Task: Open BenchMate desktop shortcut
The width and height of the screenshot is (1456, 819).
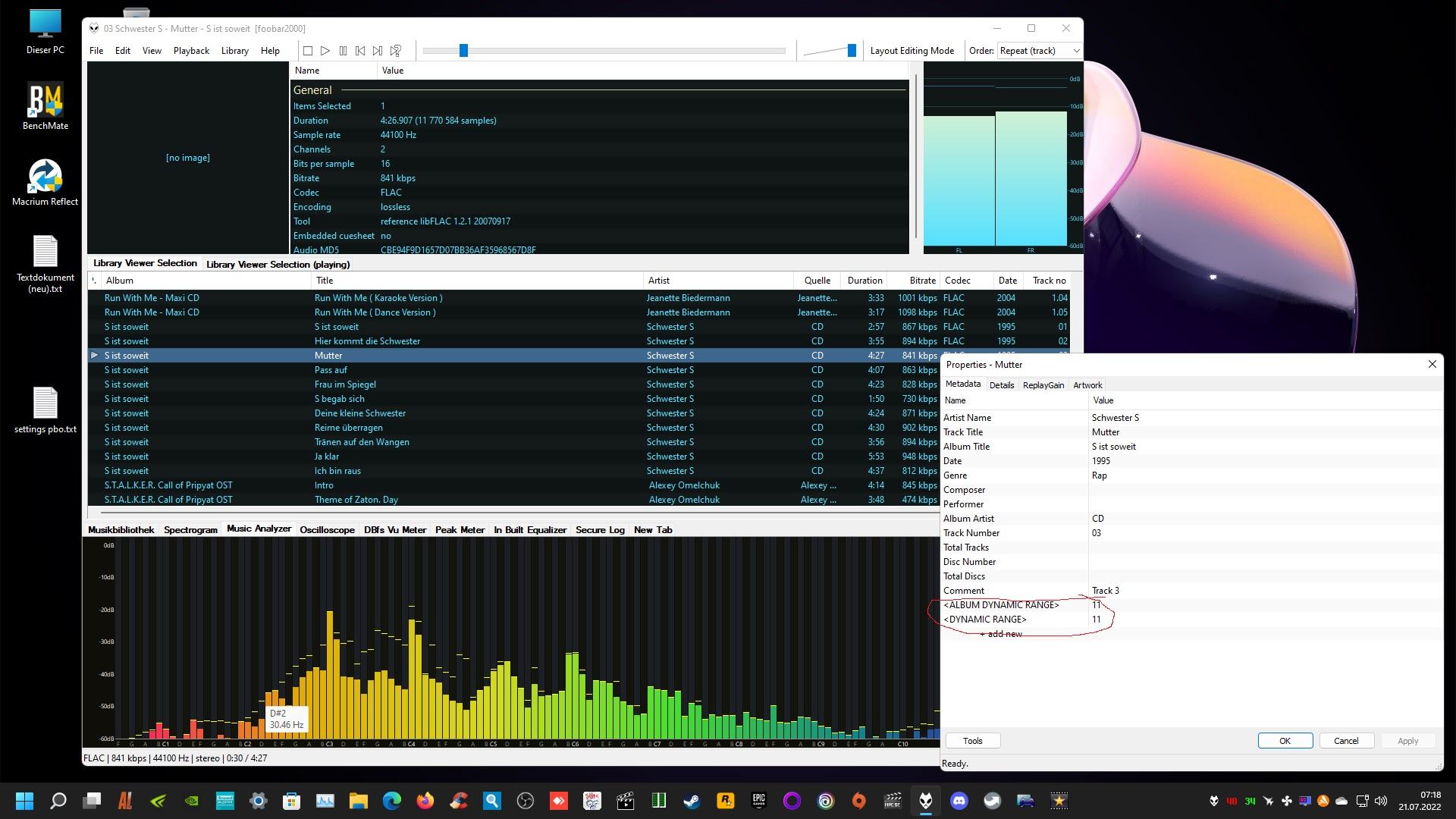Action: pyautogui.click(x=45, y=106)
